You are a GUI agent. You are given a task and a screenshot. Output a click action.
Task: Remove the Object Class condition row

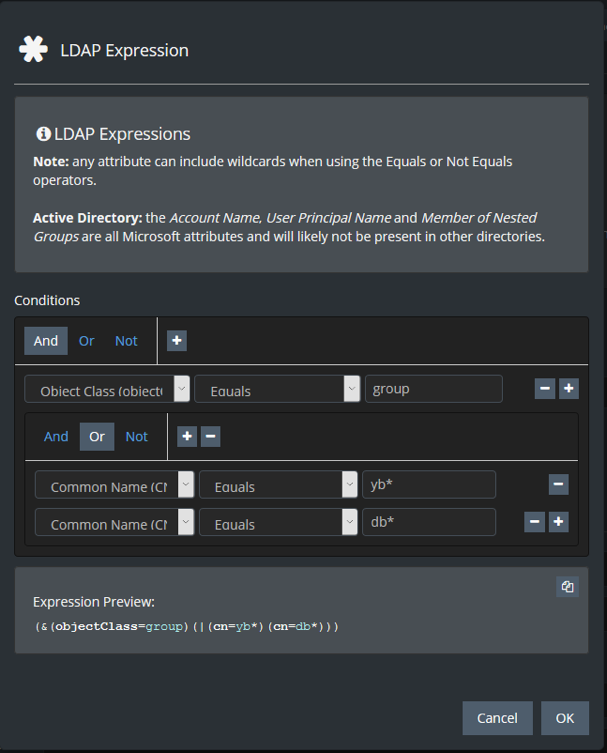[x=545, y=389]
